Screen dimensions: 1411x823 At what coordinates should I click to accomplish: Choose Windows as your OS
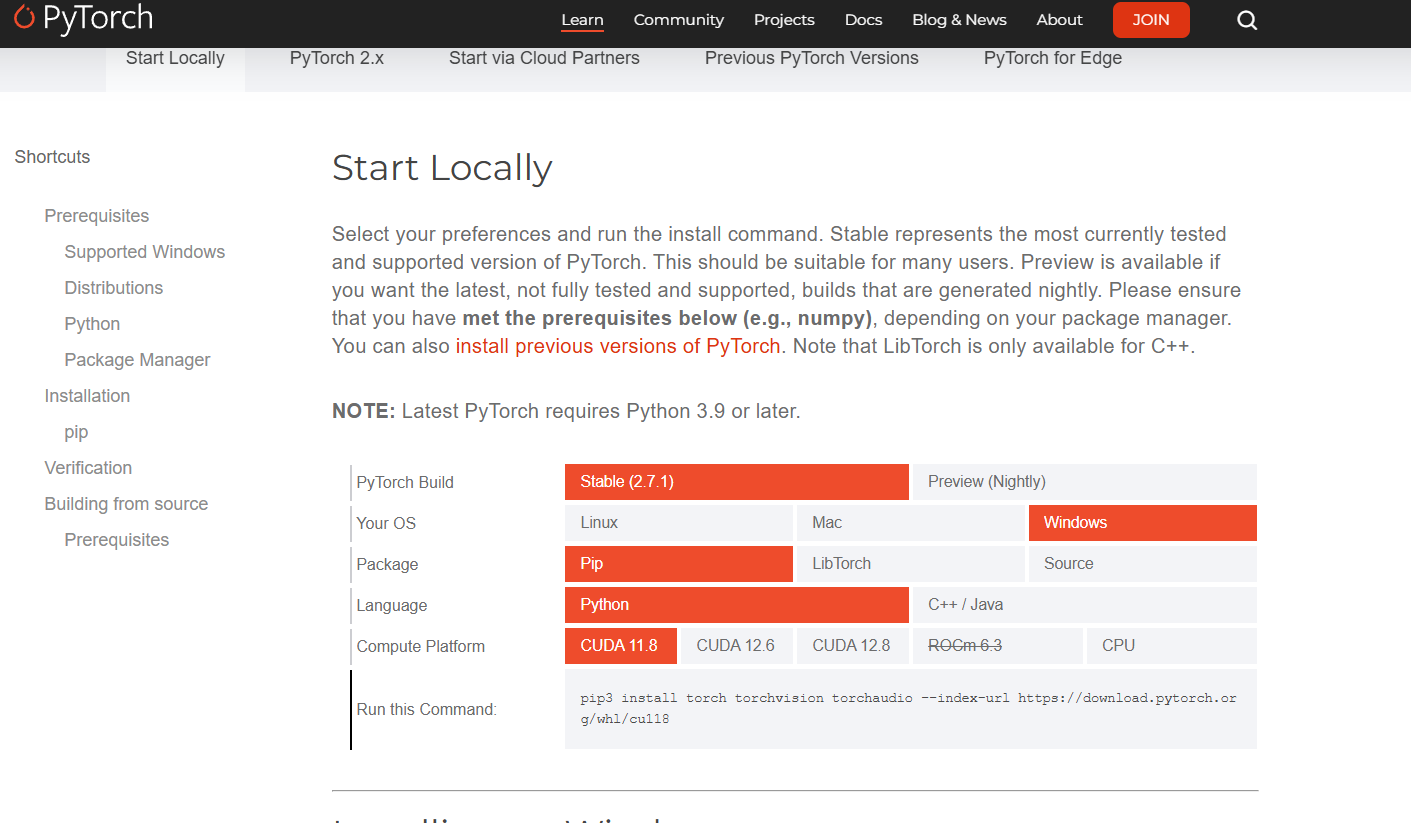[x=1143, y=523]
